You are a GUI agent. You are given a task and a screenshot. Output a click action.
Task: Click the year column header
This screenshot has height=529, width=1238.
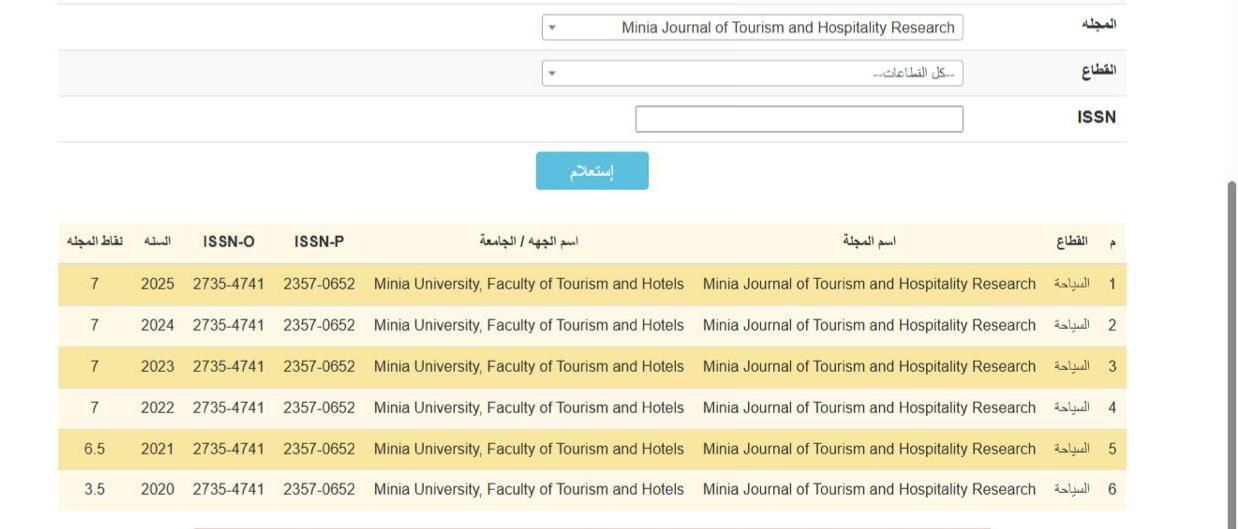tap(157, 241)
